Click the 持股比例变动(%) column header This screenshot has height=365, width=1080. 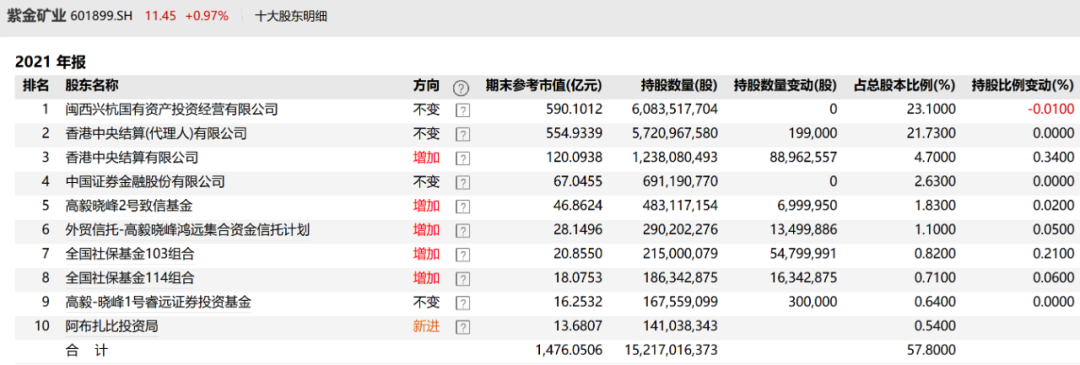point(1022,86)
